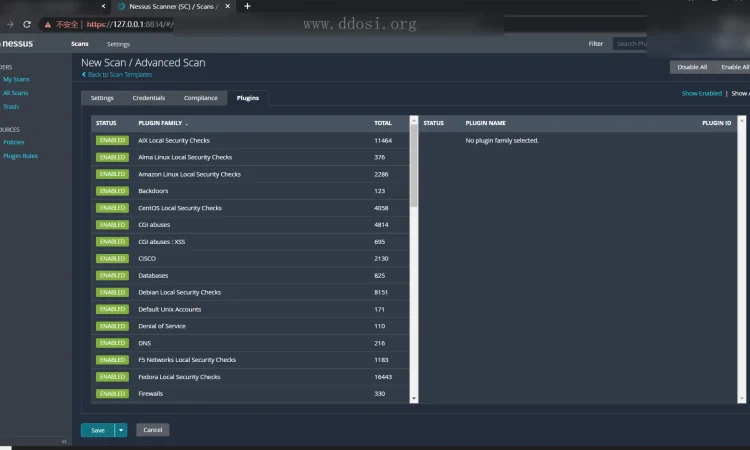Select the Plugins tab
This screenshot has height=450, width=750.
pyautogui.click(x=248, y=98)
